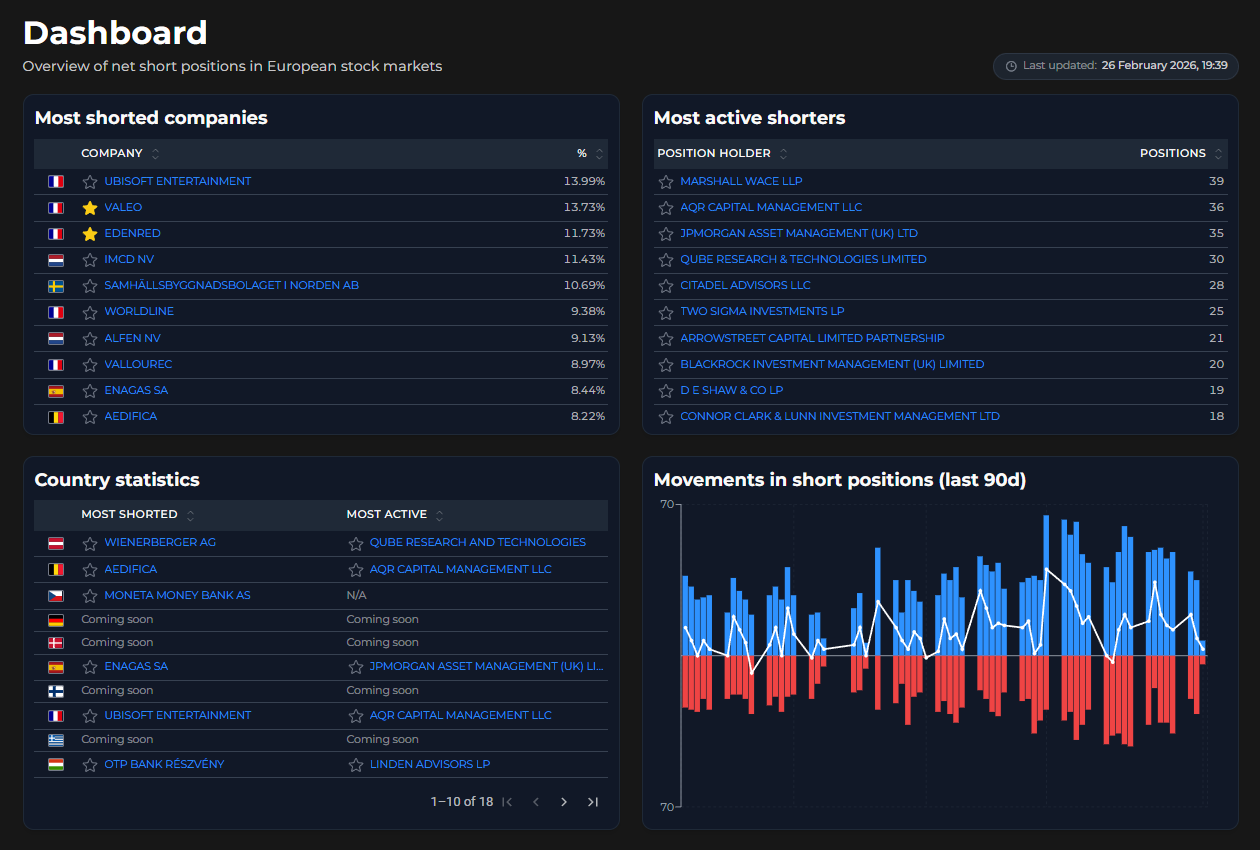This screenshot has width=1260, height=850.
Task: Jump to last page of country statistics
Action: click(x=592, y=801)
